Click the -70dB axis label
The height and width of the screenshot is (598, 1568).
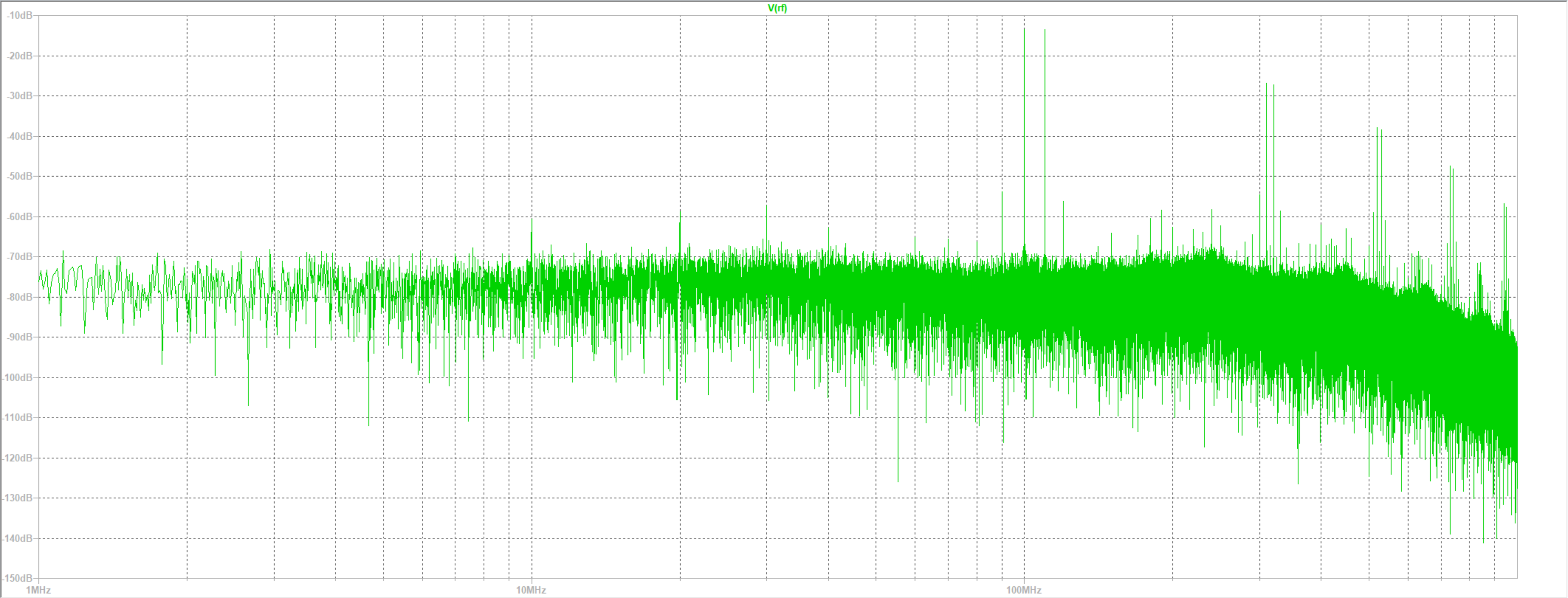[20, 257]
